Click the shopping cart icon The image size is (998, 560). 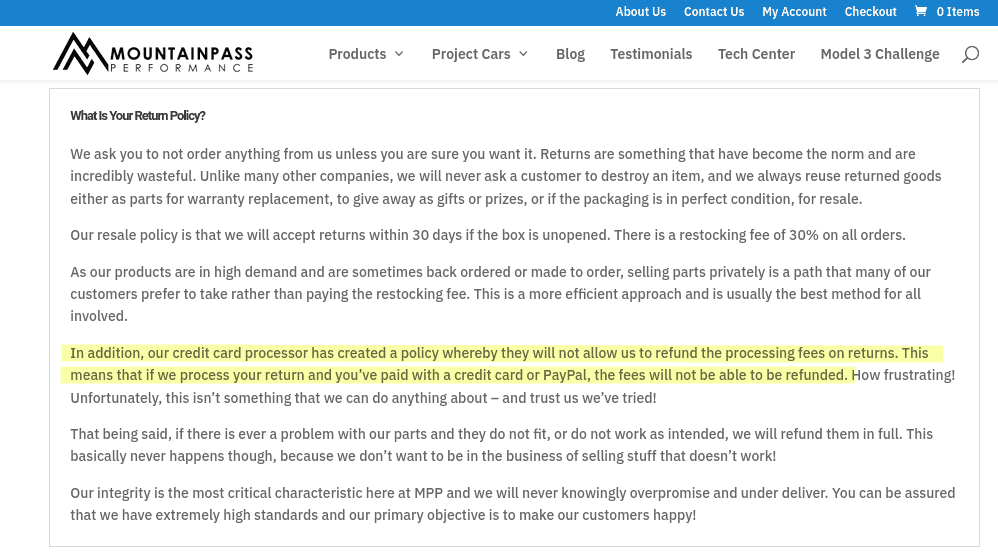coord(920,11)
